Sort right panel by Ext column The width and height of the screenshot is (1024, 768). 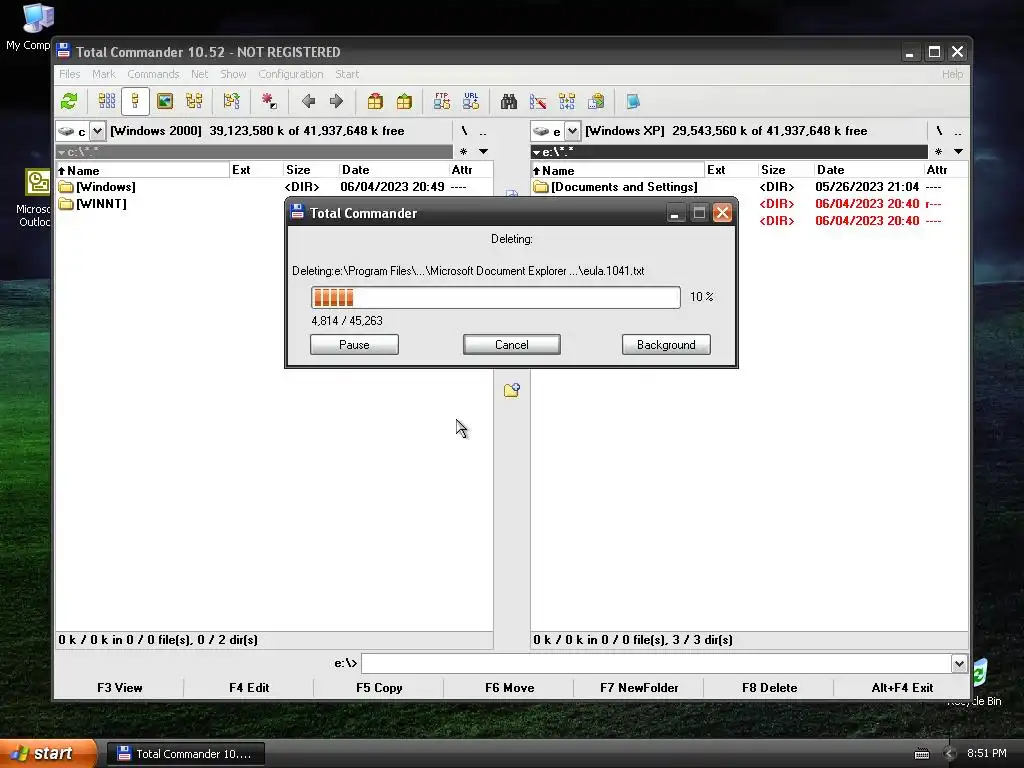pos(731,170)
